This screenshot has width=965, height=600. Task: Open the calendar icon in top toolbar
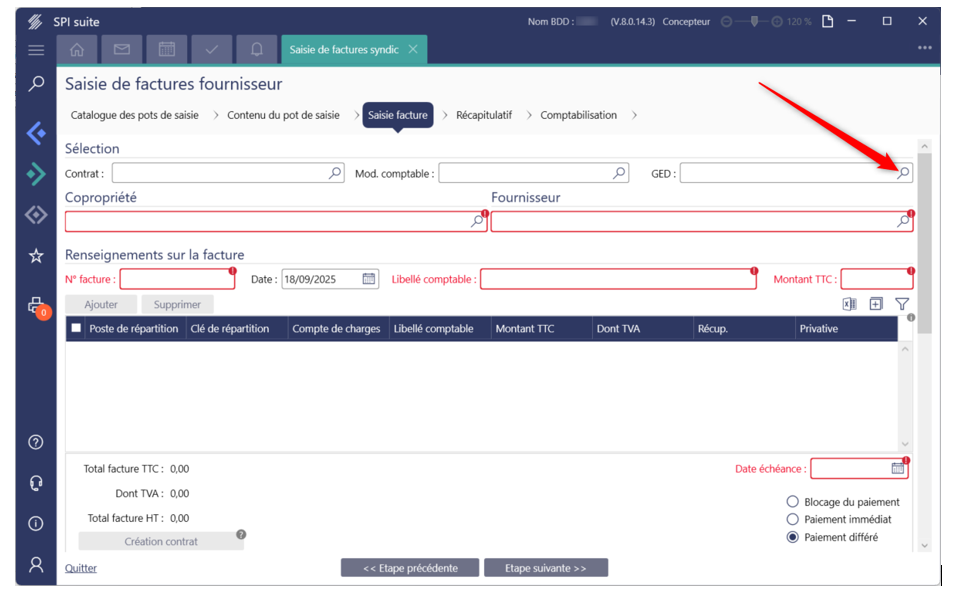[167, 49]
